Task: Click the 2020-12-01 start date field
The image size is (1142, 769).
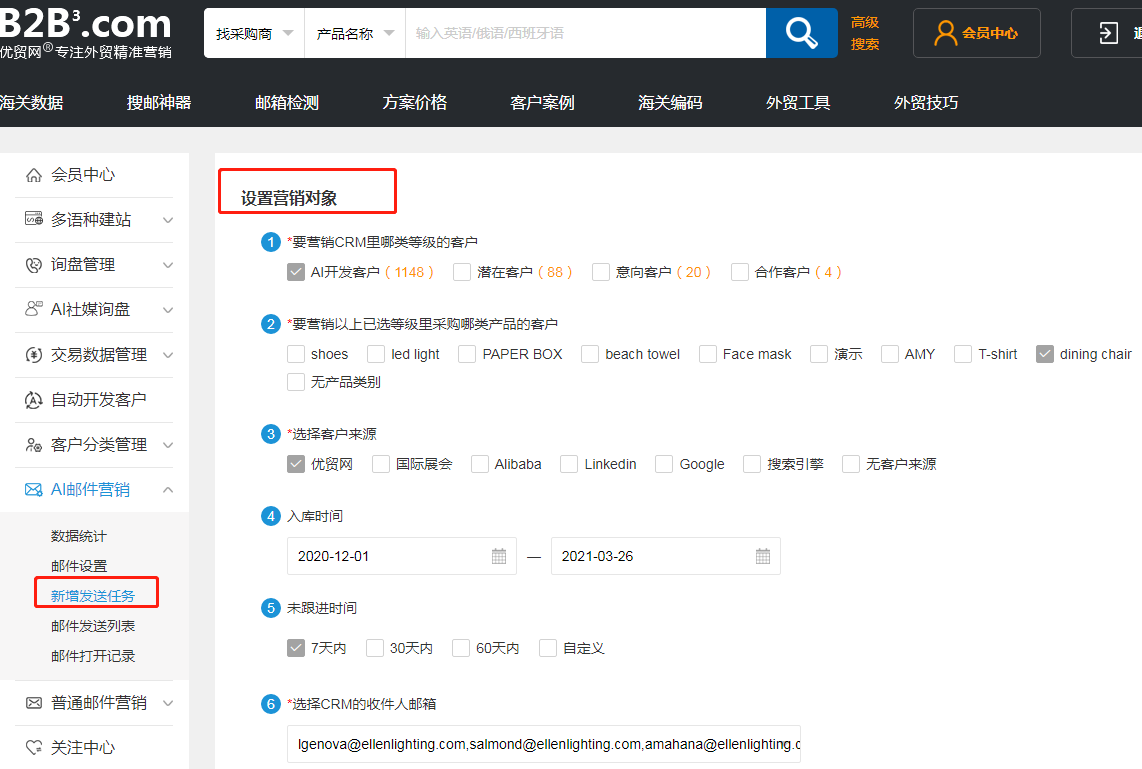Action: pyautogui.click(x=402, y=556)
